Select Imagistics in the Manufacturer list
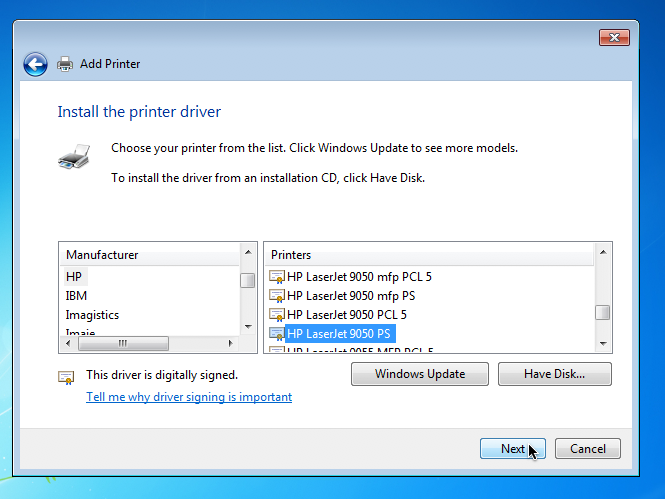 (x=92, y=315)
